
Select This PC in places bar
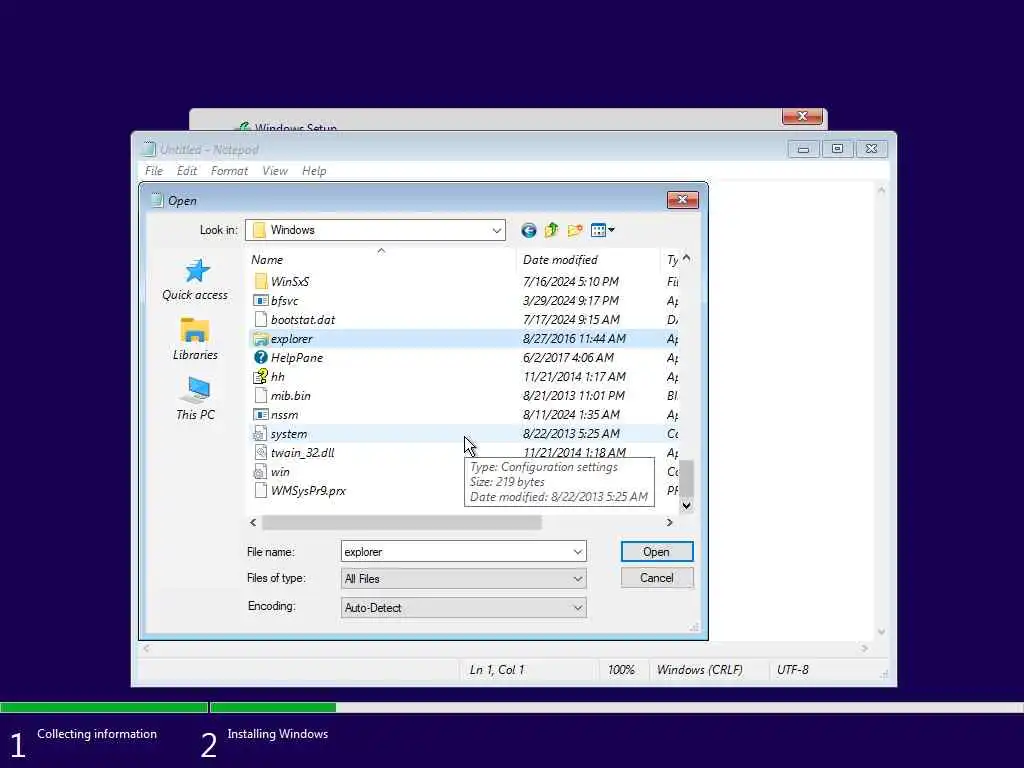click(195, 398)
